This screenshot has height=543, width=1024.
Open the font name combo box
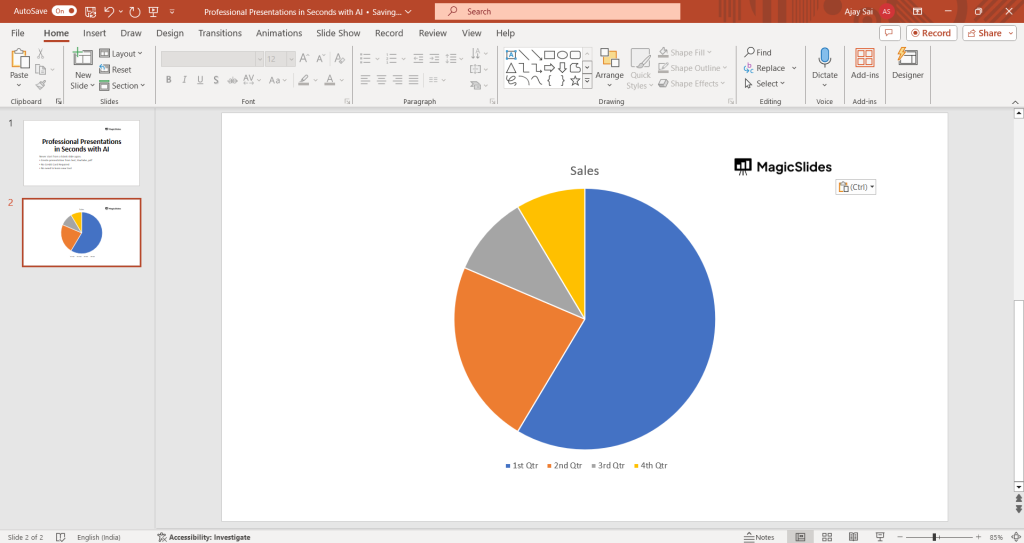(x=212, y=59)
